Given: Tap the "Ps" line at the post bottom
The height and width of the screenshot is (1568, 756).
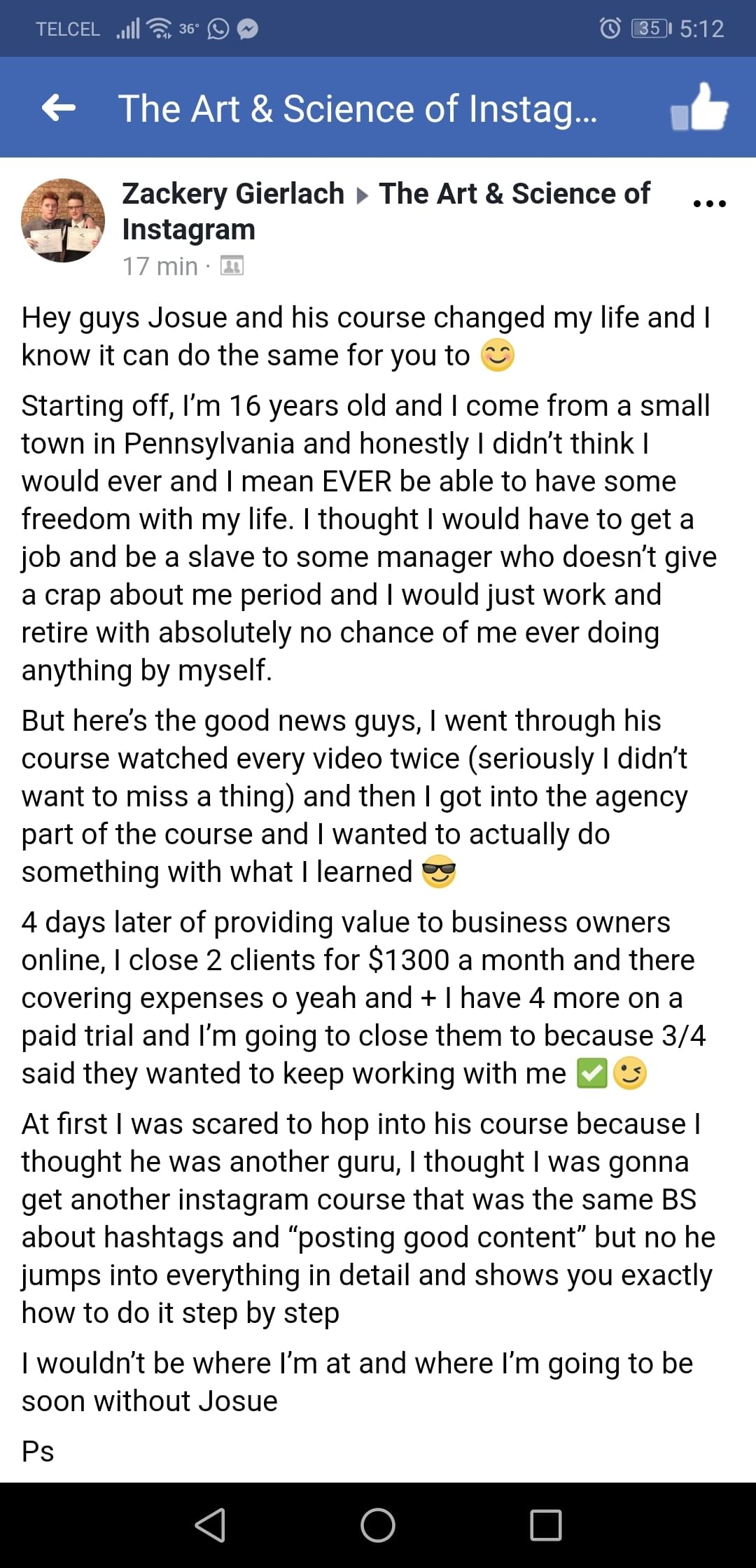Looking at the screenshot, I should coord(38,1452).
